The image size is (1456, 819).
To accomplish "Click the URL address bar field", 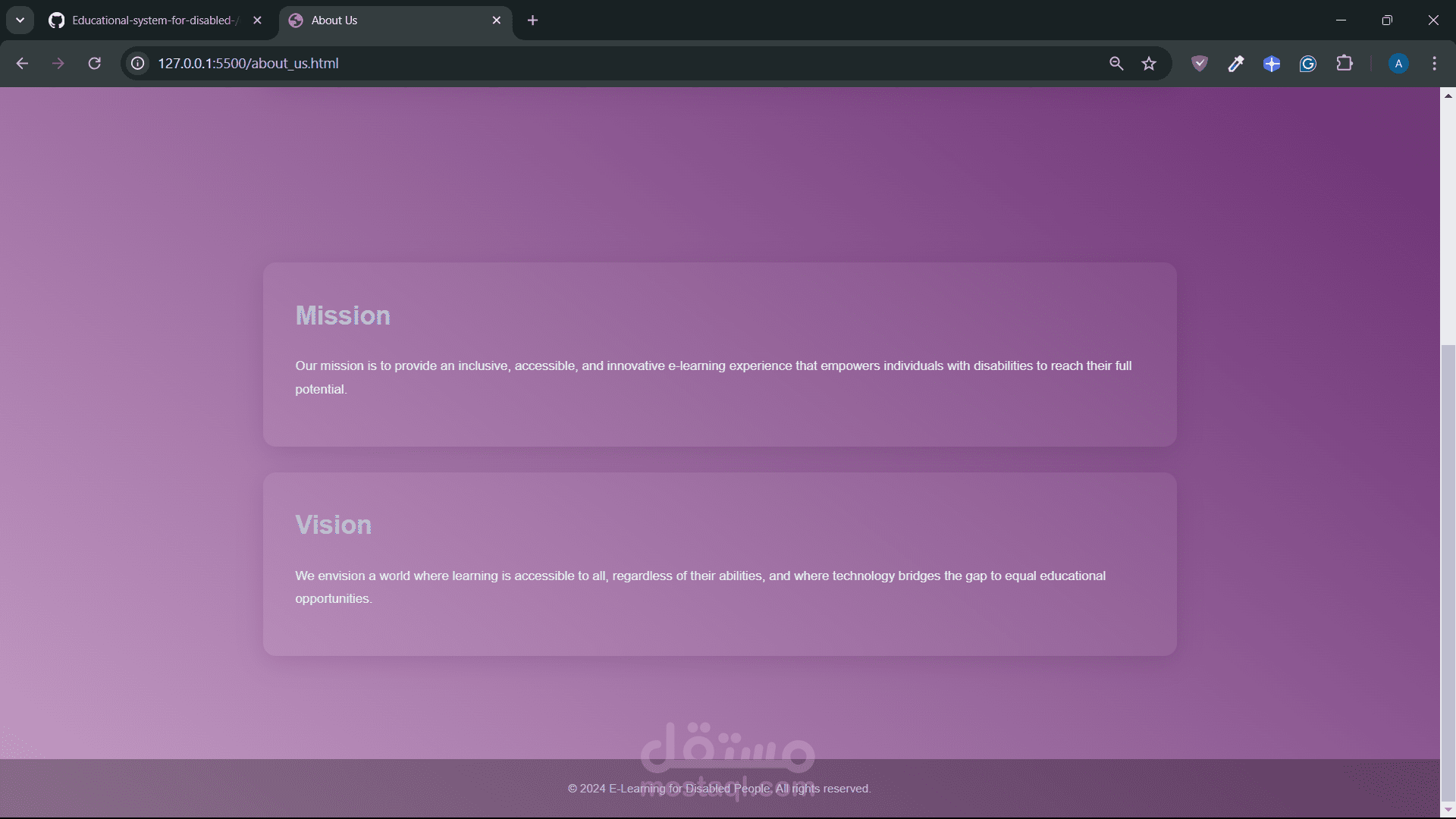I will pos(607,64).
